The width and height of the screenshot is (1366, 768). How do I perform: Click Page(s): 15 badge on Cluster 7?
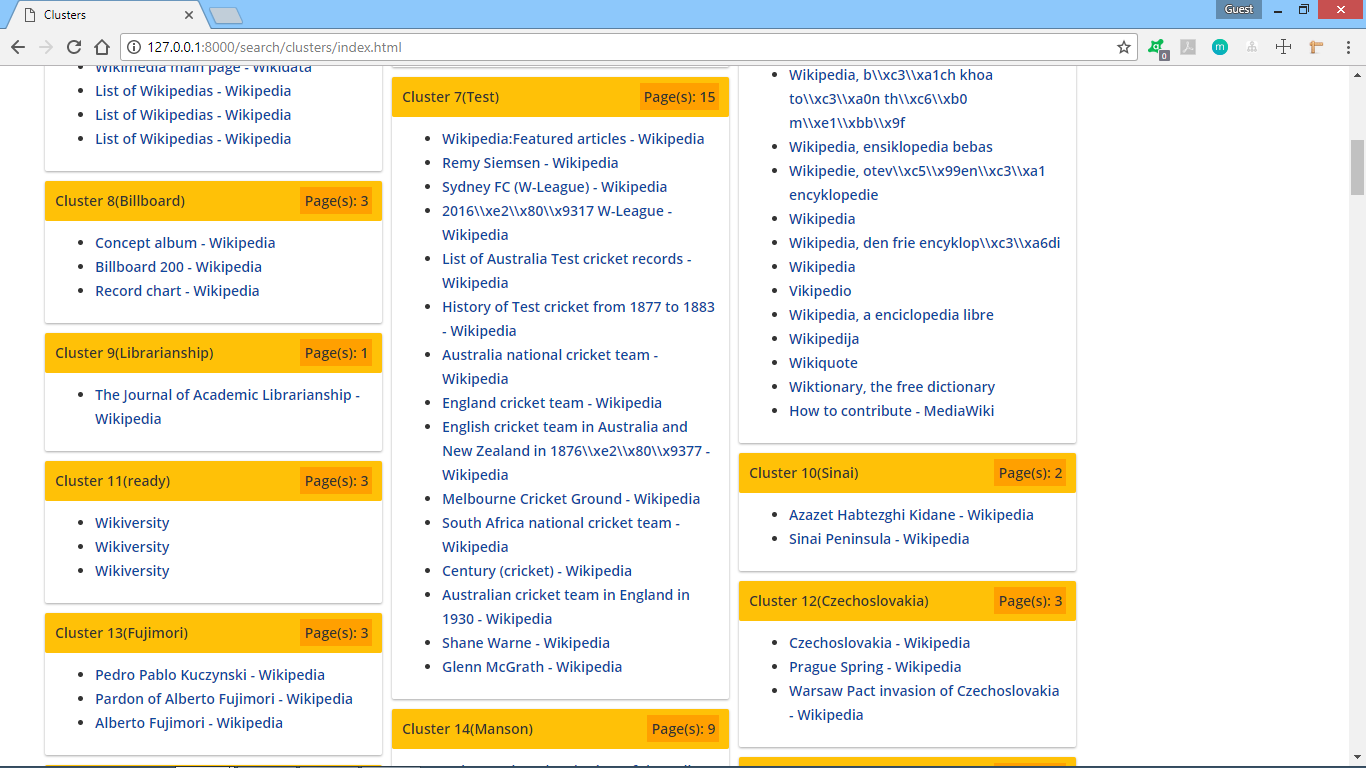pos(680,97)
